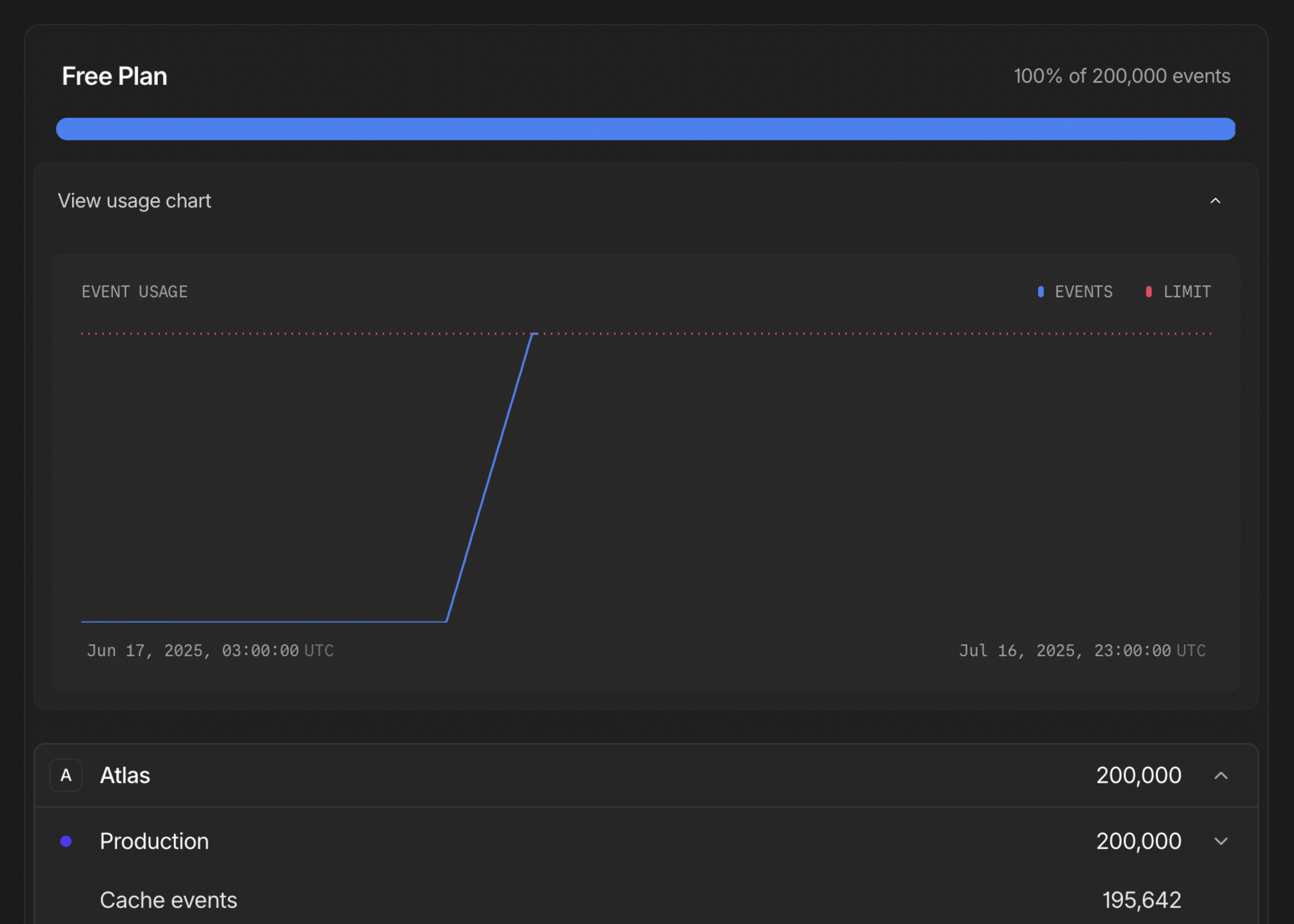Collapse the View usage chart section
The image size is (1294, 924).
(1215, 201)
